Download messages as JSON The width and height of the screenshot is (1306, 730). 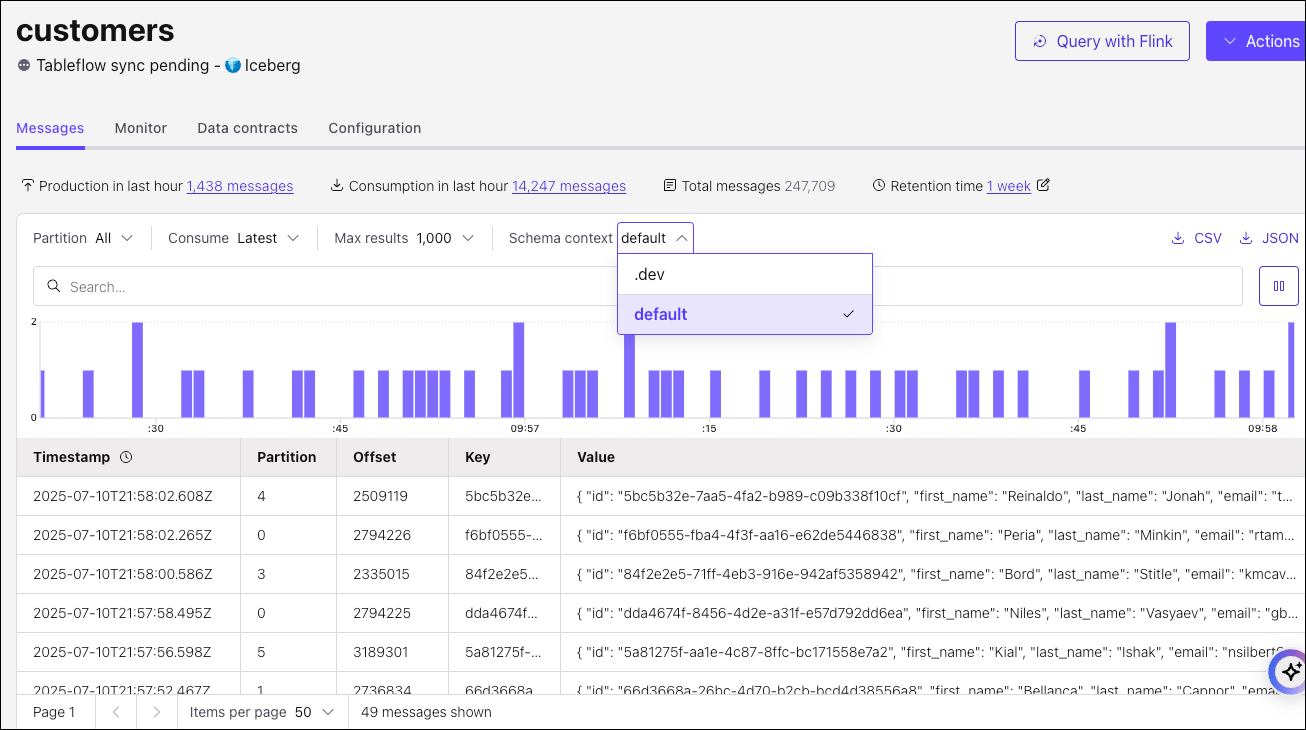click(1269, 238)
